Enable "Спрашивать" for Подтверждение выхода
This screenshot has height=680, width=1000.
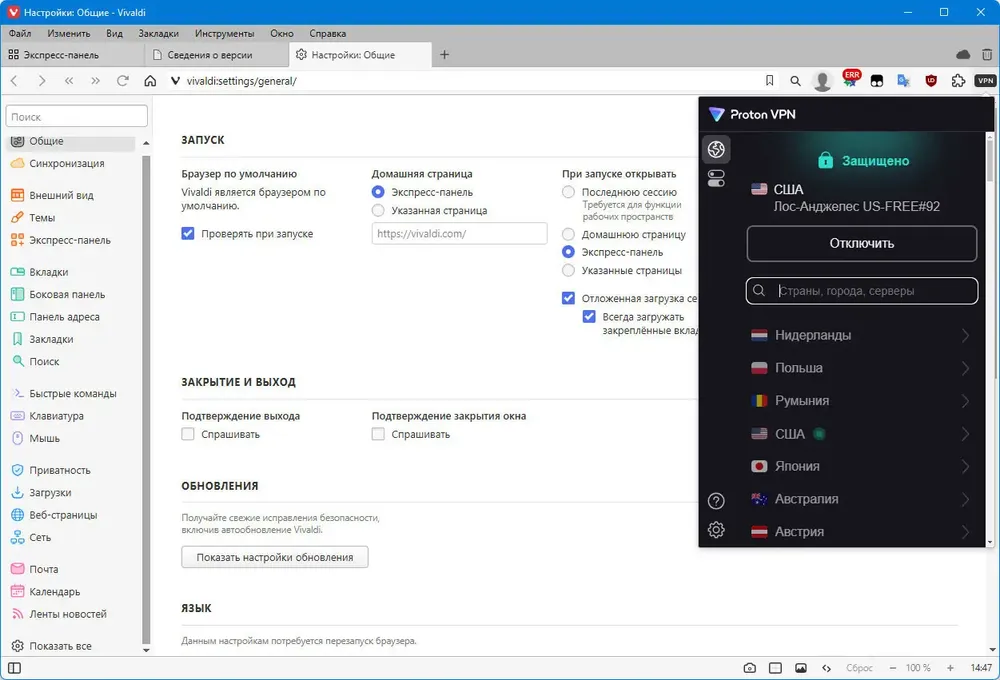(x=188, y=435)
